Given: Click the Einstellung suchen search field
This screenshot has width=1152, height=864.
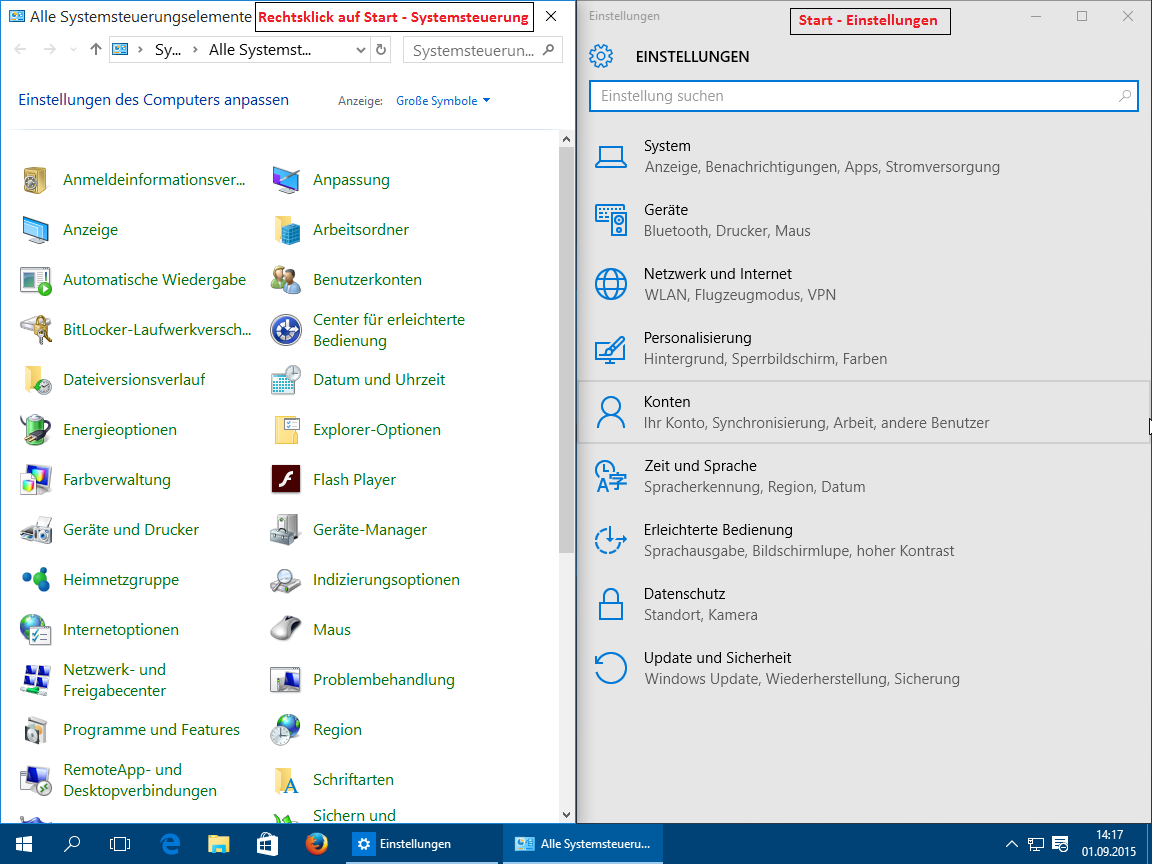Looking at the screenshot, I should pyautogui.click(x=864, y=96).
